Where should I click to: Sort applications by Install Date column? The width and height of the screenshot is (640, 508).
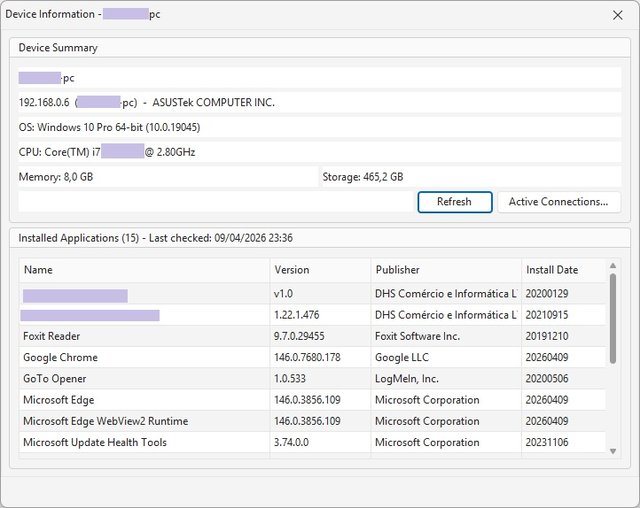coord(564,270)
